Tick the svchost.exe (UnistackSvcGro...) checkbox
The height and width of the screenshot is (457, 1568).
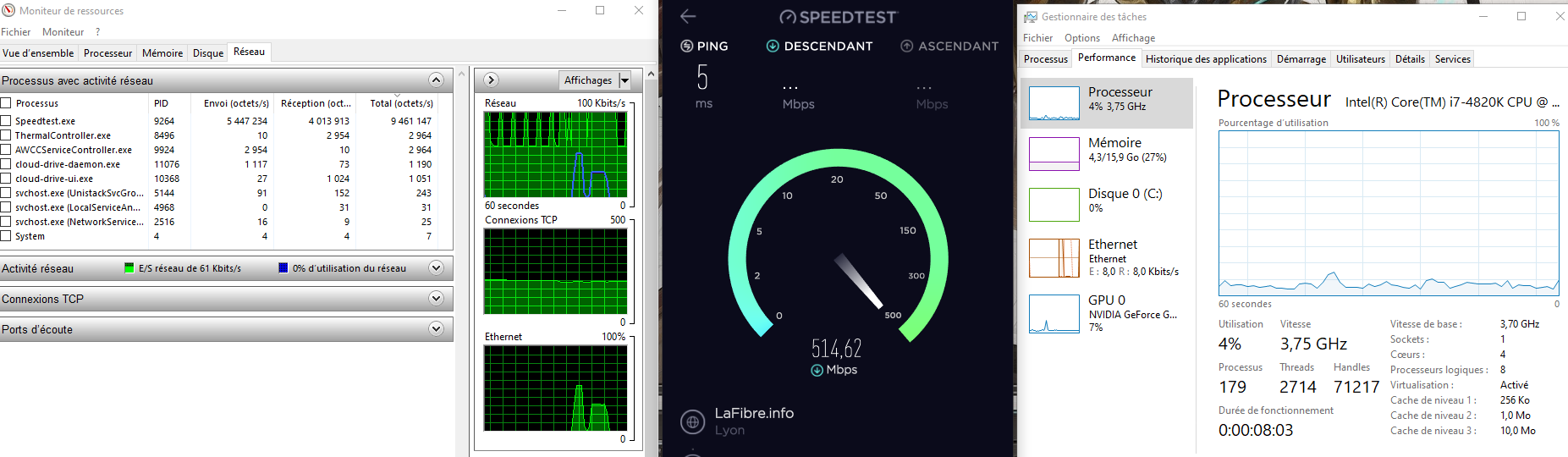6,193
